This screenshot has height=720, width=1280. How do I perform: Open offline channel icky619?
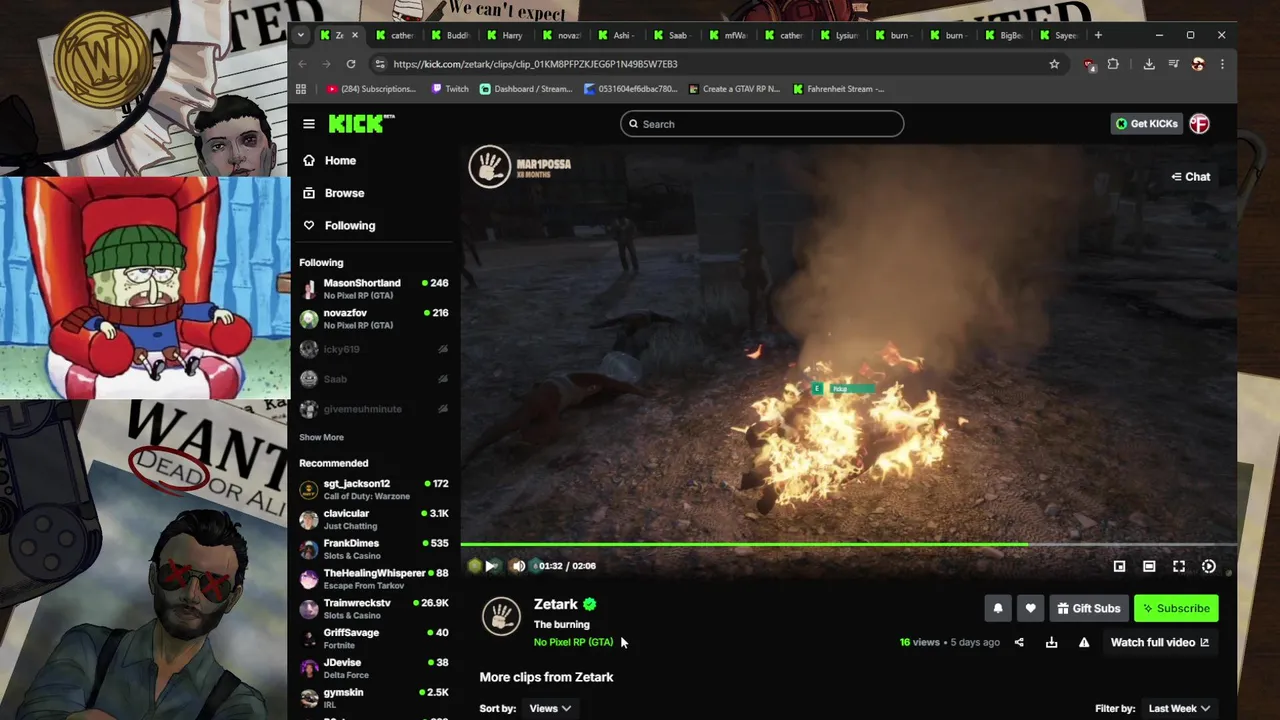(374, 349)
